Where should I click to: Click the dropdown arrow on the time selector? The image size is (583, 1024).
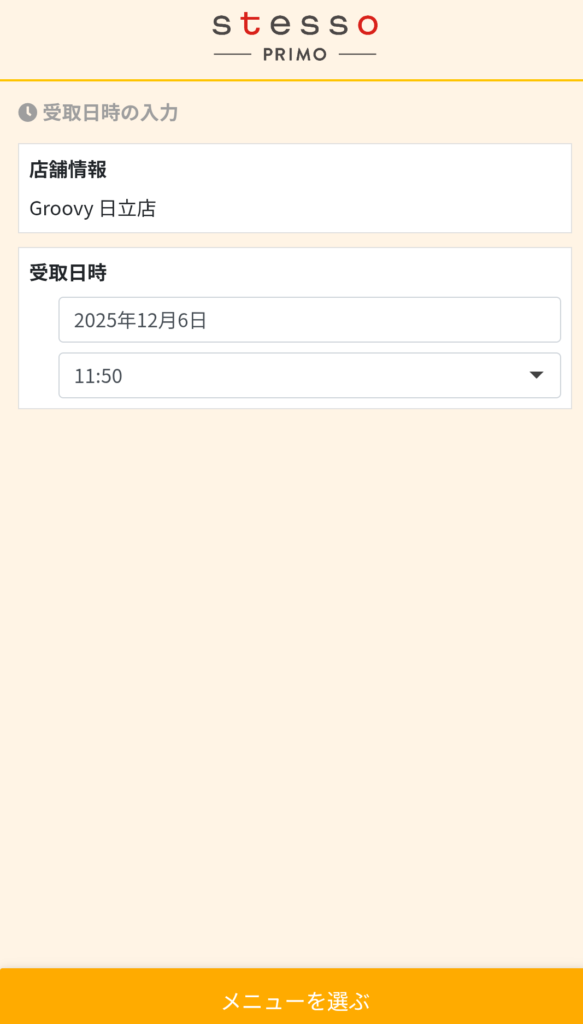click(x=536, y=376)
